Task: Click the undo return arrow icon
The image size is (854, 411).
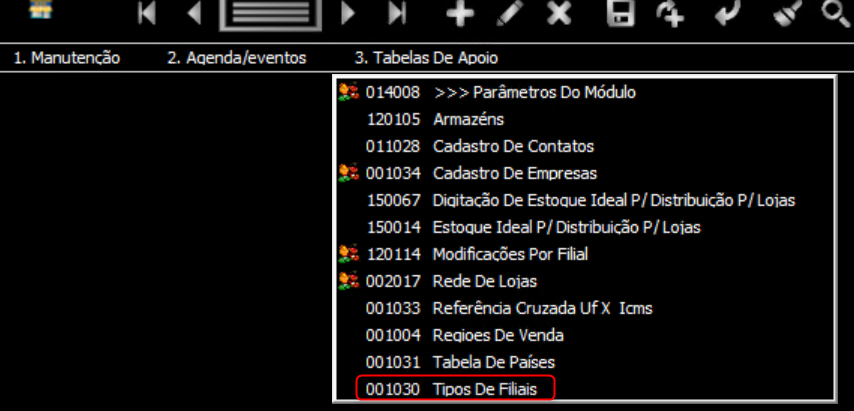Action: [727, 13]
